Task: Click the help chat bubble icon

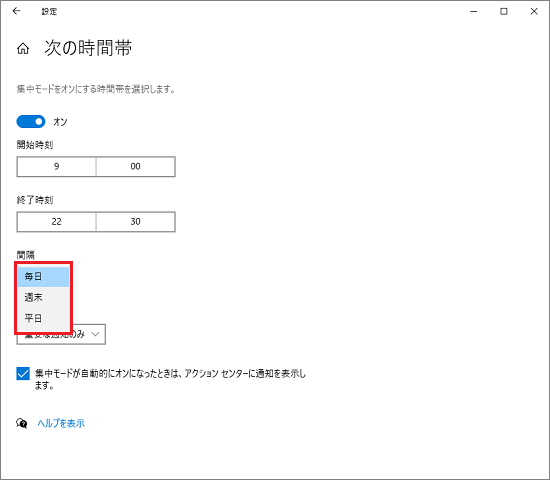Action: (22, 423)
